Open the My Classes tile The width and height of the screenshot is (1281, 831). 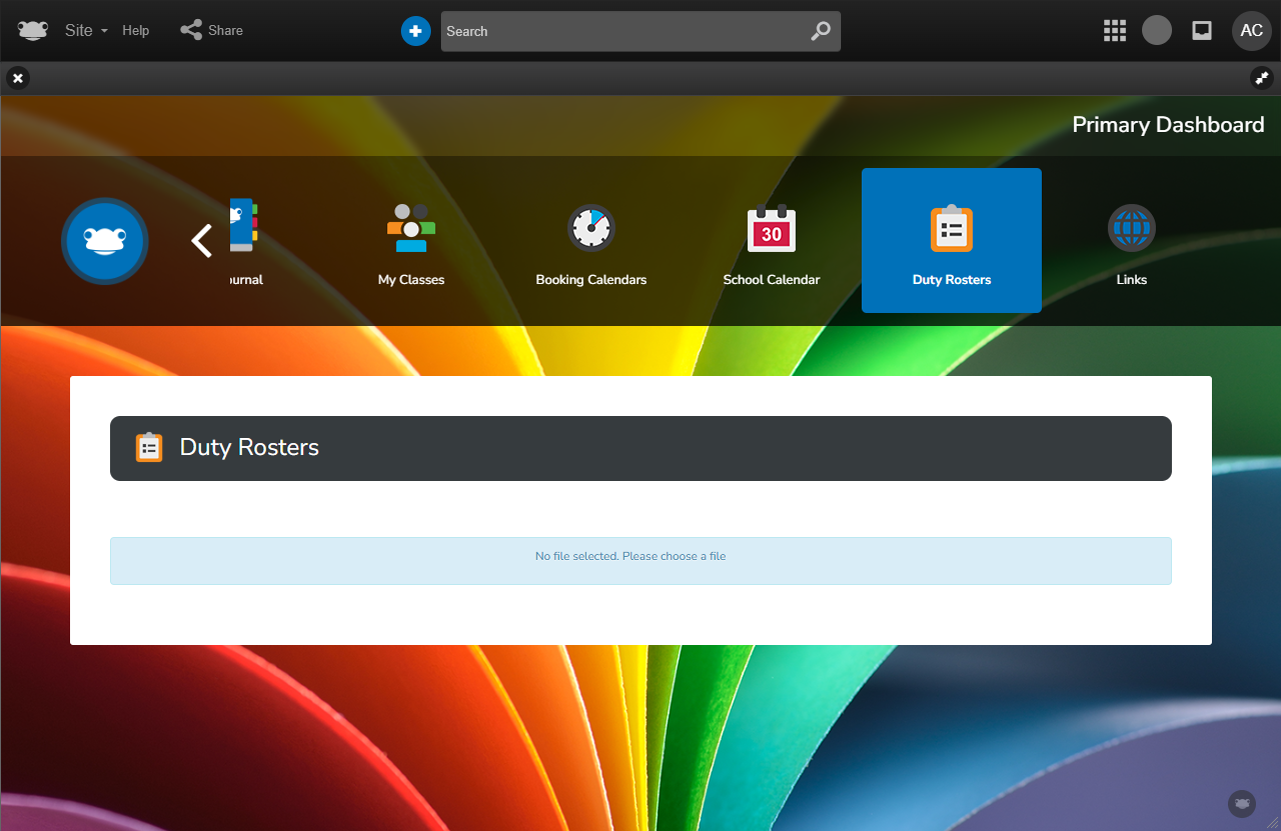pyautogui.click(x=411, y=242)
